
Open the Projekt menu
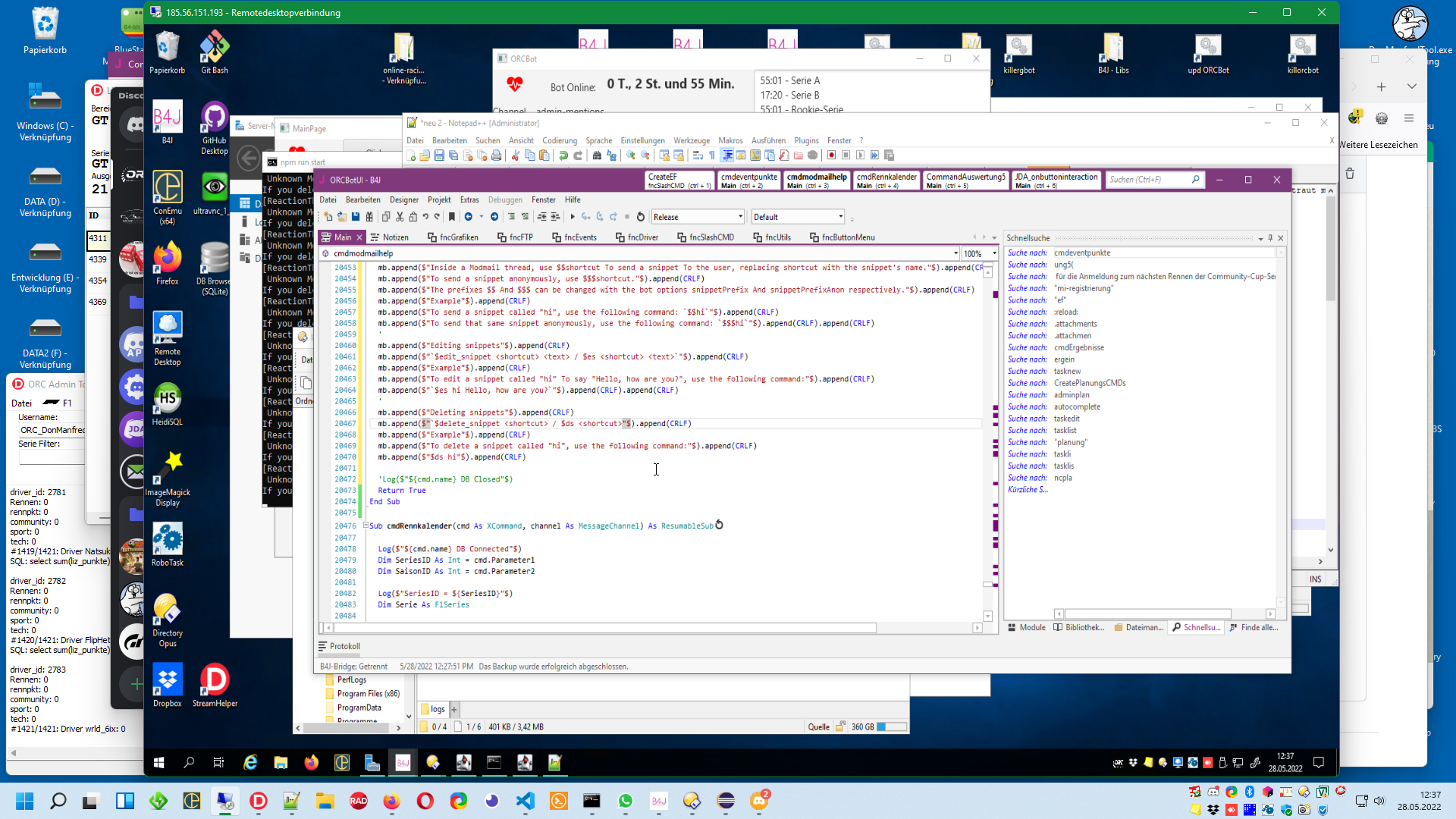point(439,200)
